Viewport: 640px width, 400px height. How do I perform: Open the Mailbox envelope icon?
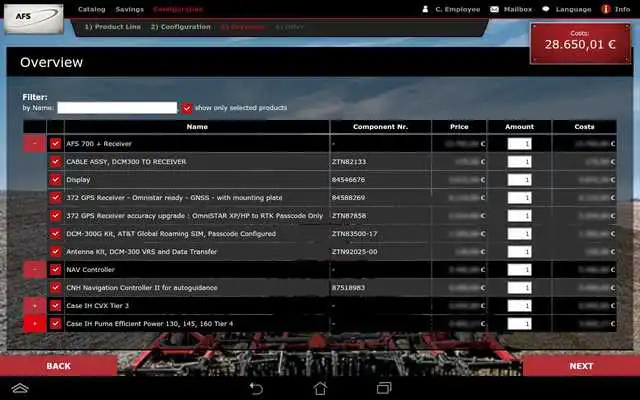pos(494,9)
